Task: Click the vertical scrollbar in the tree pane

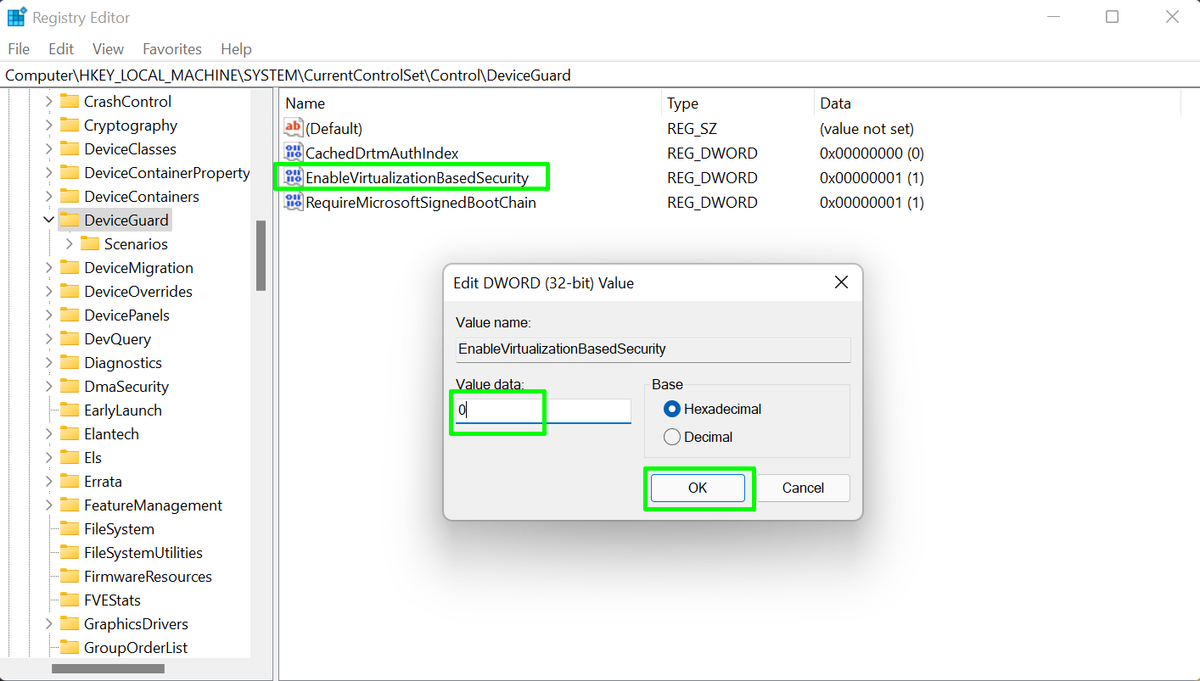Action: pos(262,255)
